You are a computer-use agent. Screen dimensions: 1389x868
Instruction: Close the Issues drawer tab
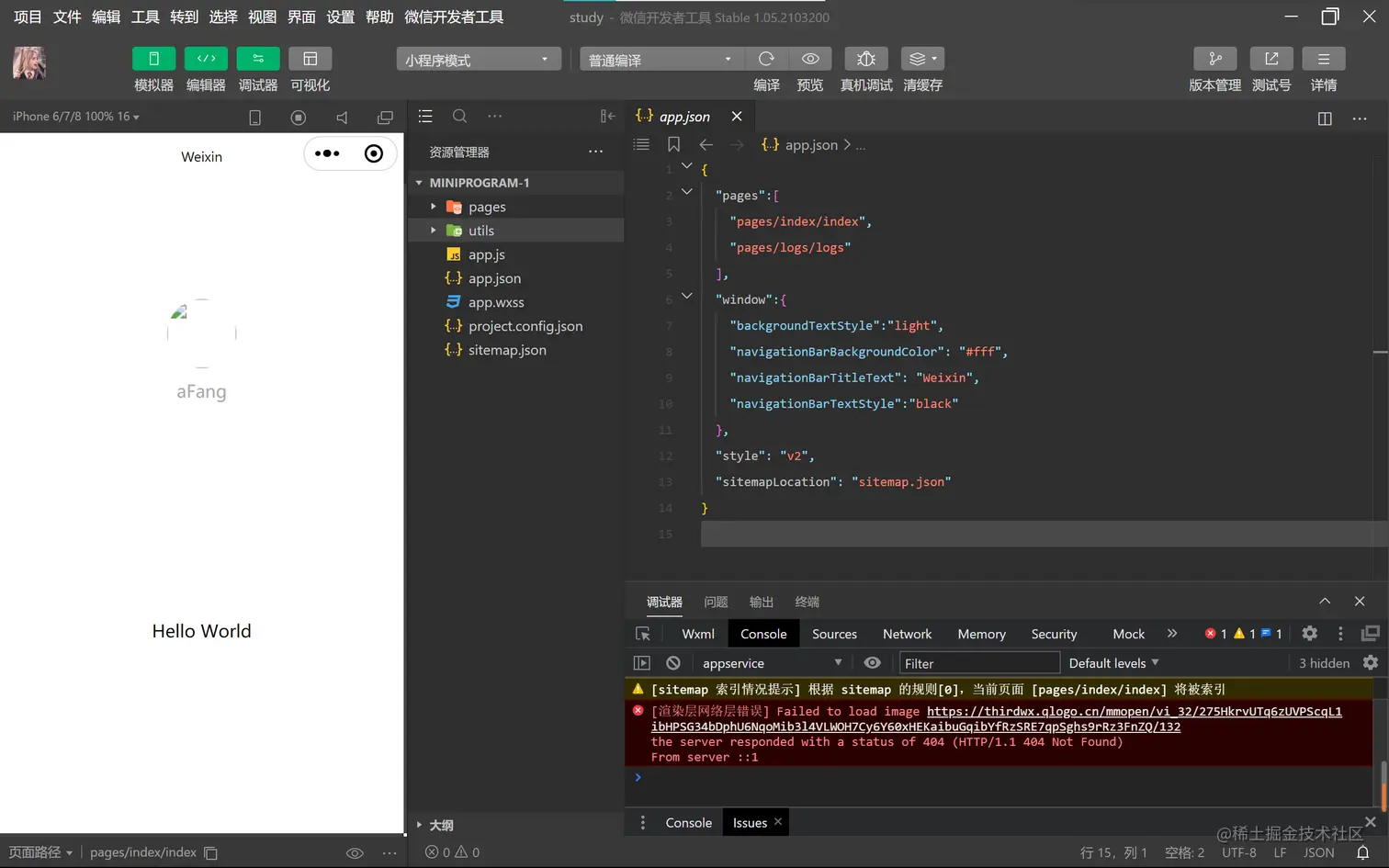pos(778,822)
